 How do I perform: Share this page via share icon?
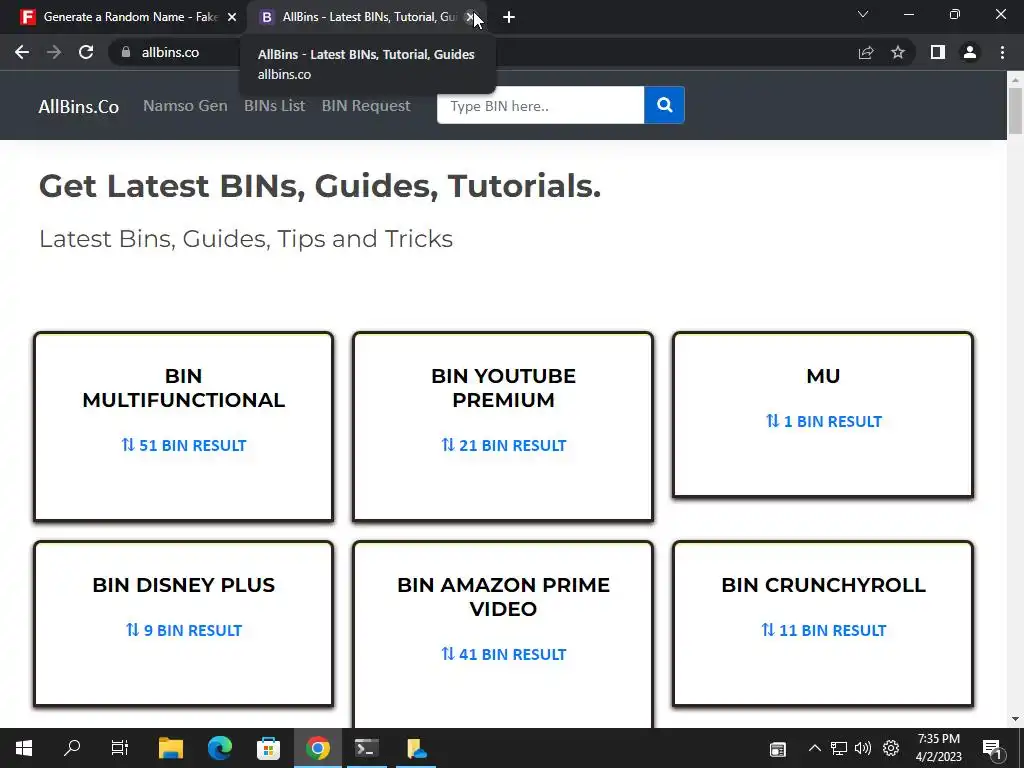click(x=866, y=52)
